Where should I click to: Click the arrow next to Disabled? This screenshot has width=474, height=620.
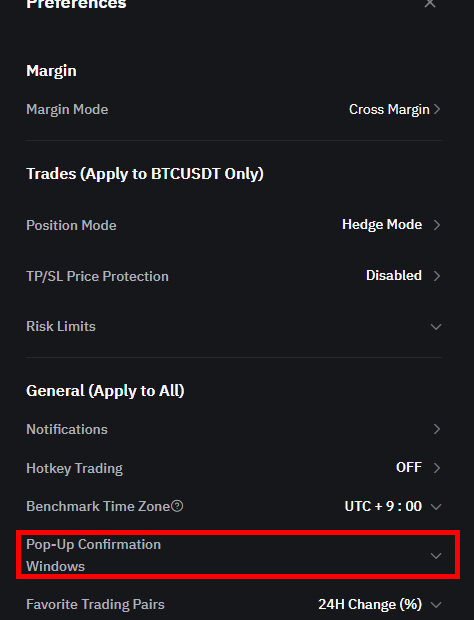tap(437, 276)
